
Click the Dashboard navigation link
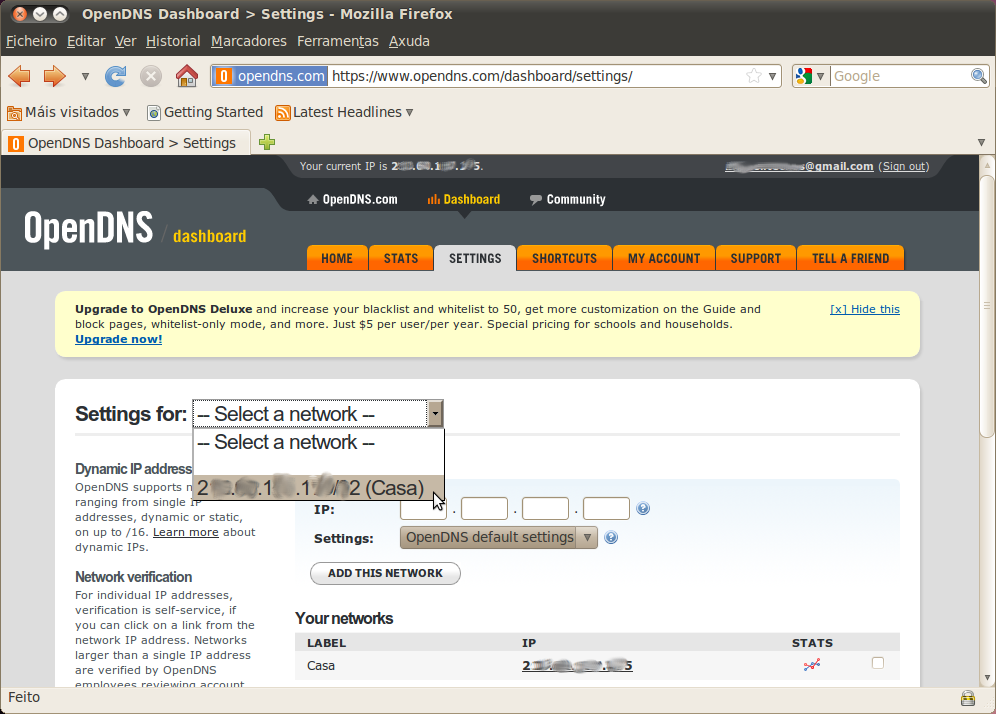[464, 199]
